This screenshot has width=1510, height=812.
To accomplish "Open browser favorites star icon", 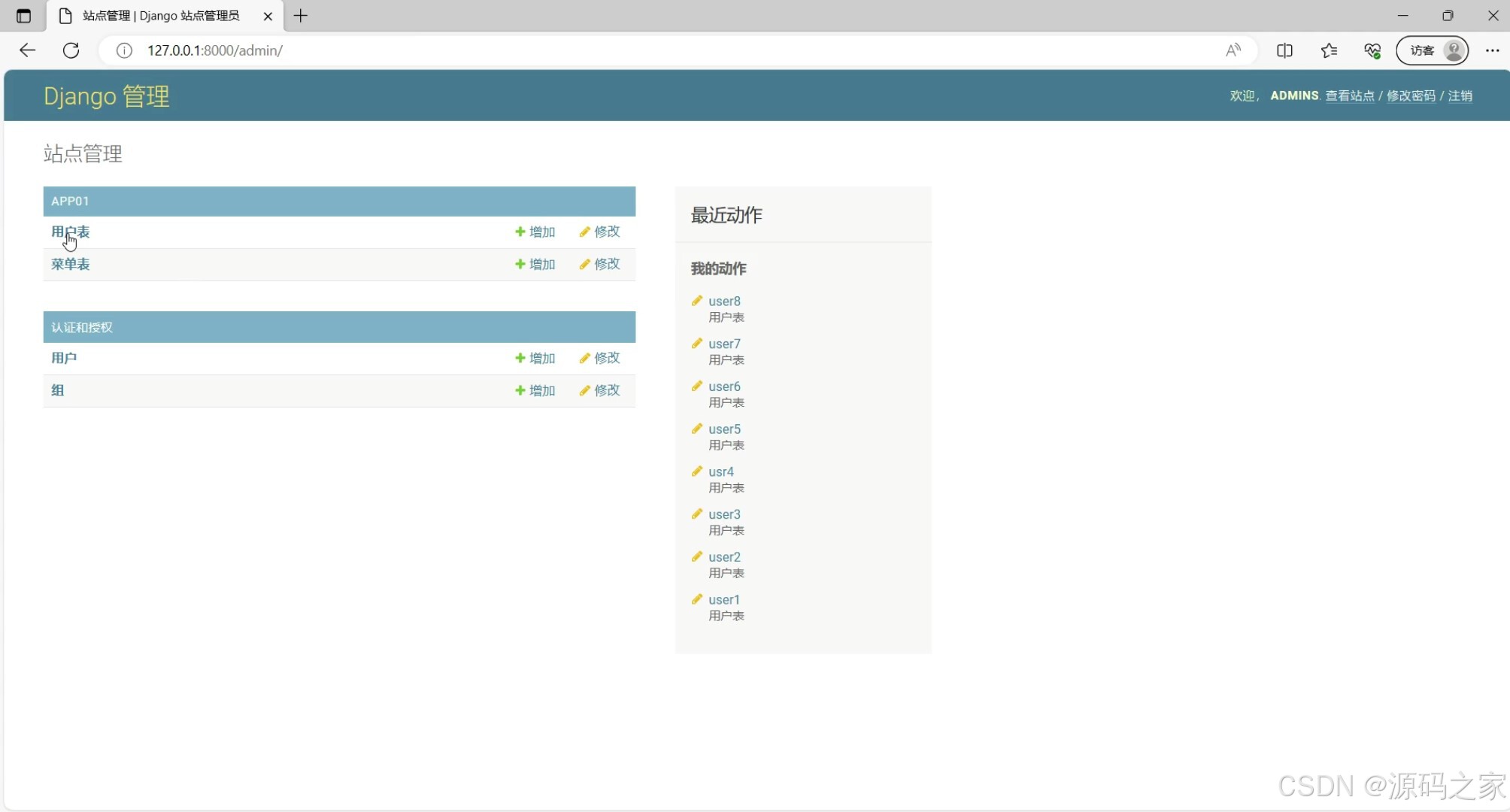I will (x=1329, y=50).
